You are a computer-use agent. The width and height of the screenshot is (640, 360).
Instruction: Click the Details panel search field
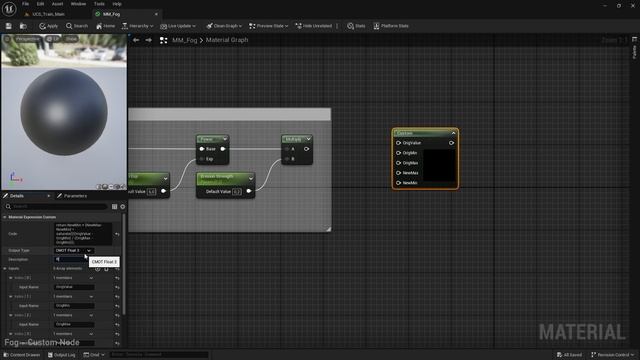click(56, 207)
